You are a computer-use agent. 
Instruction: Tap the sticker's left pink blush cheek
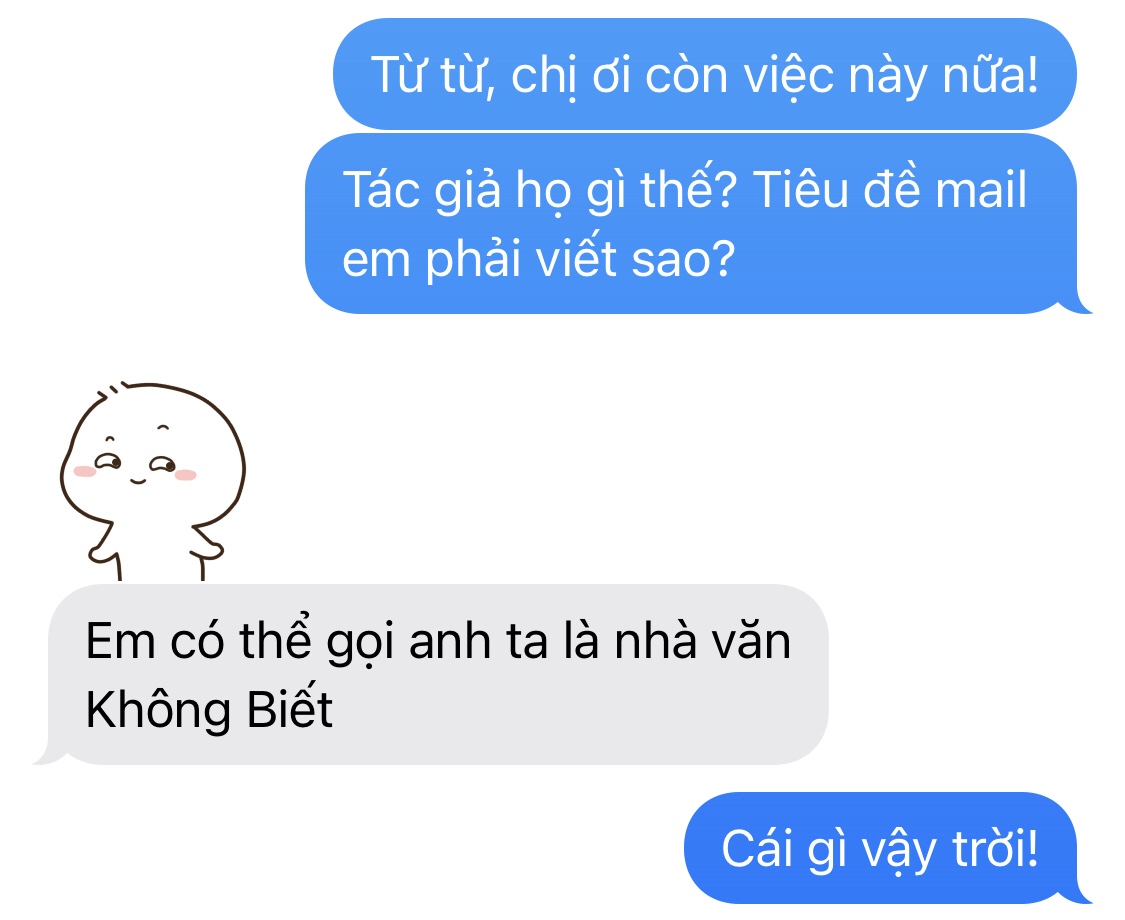[85, 471]
